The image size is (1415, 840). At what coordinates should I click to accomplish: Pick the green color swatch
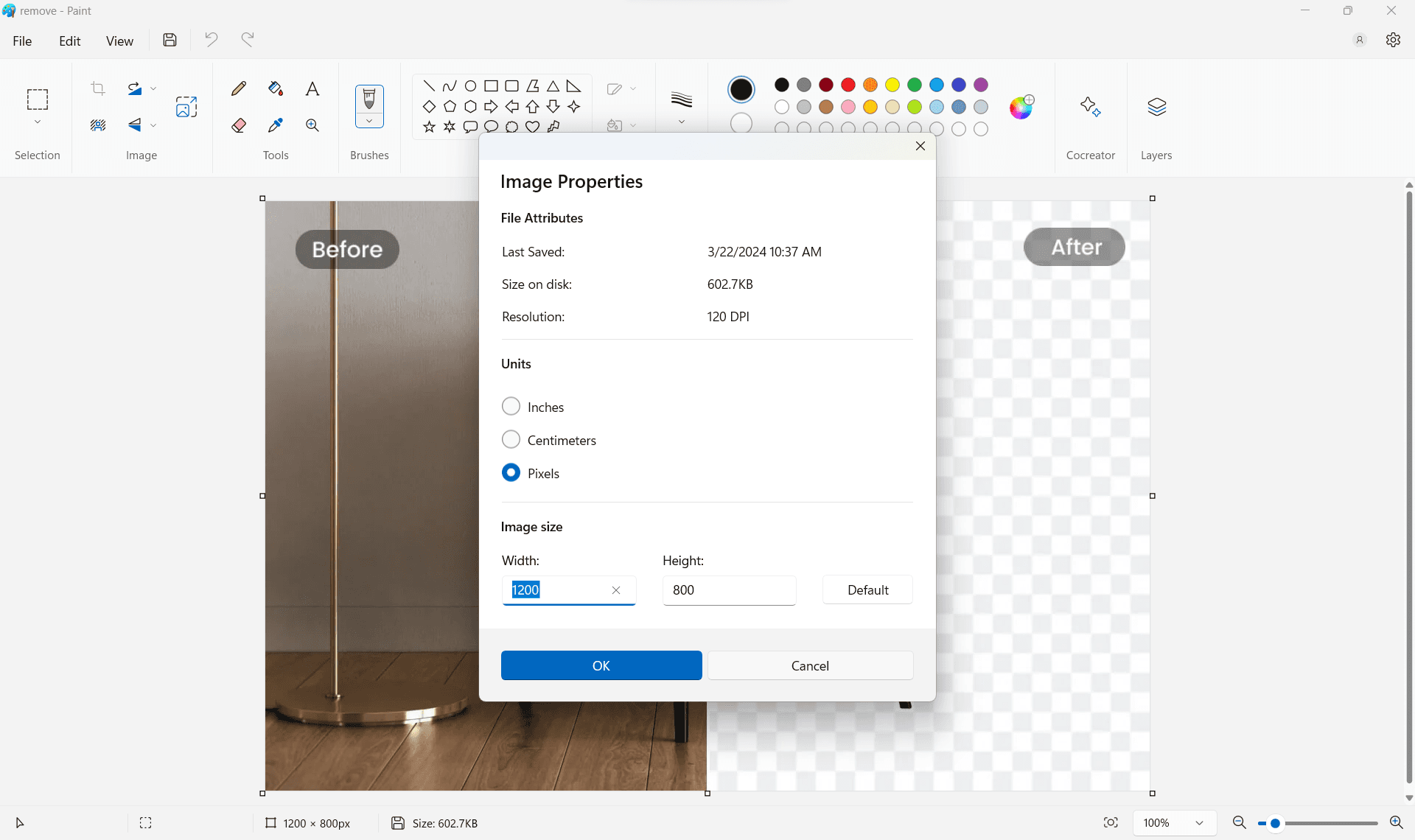tap(915, 85)
